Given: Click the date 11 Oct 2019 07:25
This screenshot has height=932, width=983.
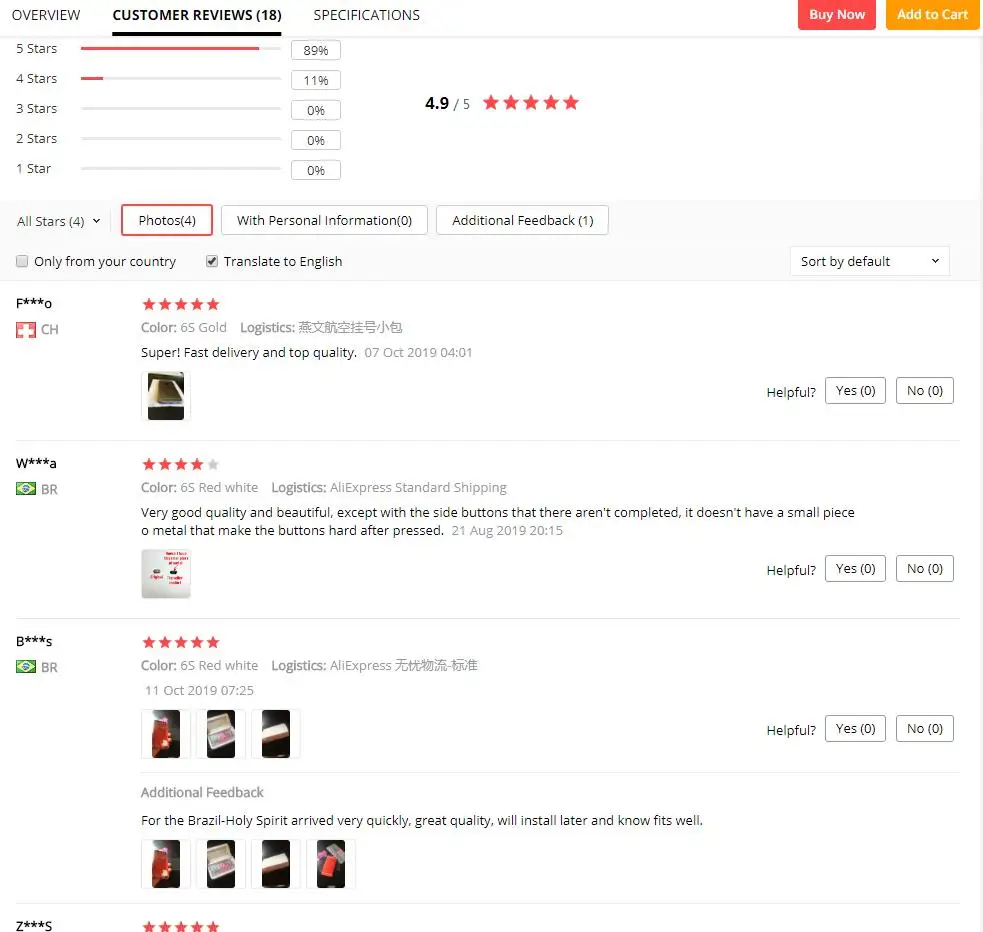Looking at the screenshot, I should tap(199, 690).
